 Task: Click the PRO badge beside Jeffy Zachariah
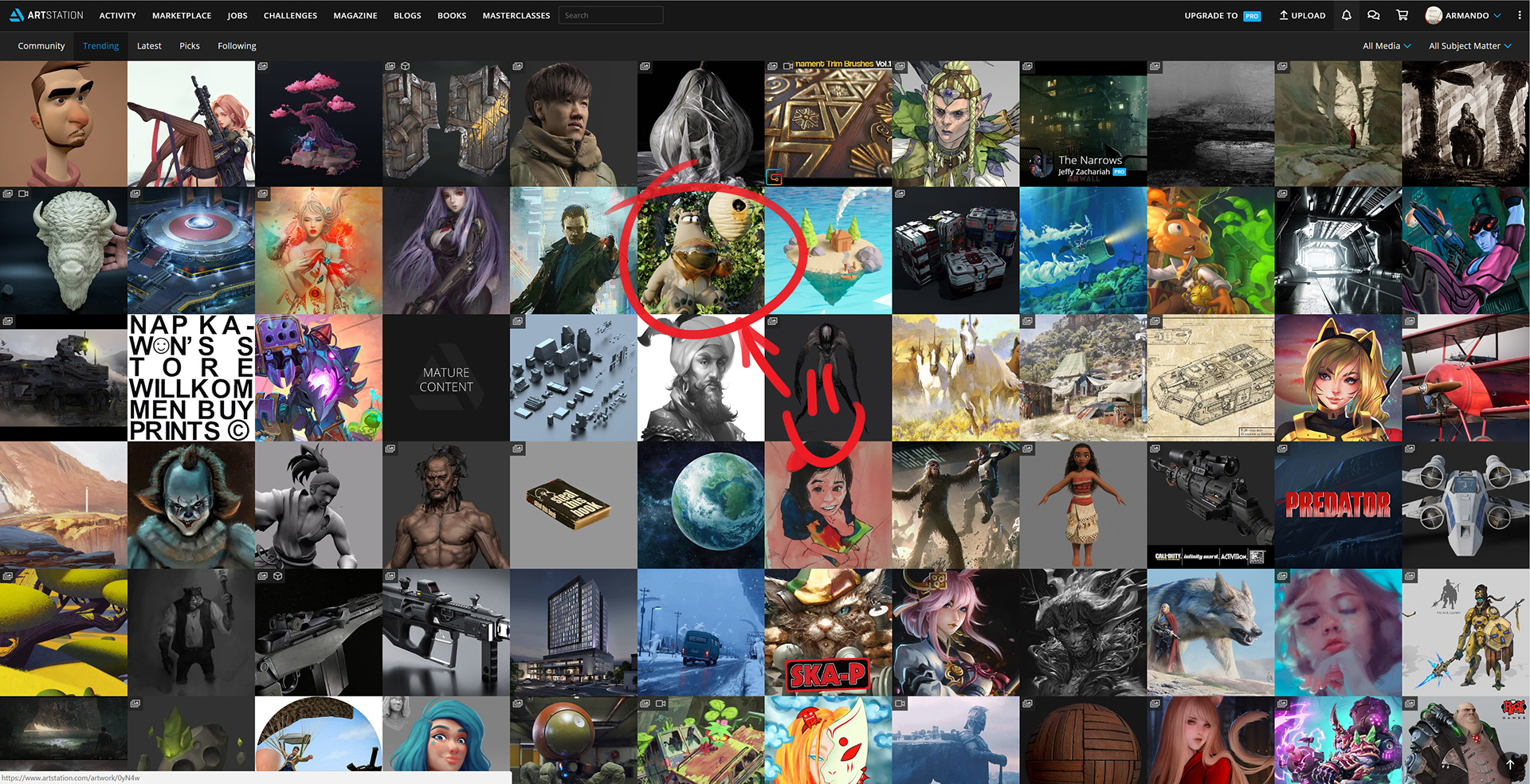(x=1120, y=172)
